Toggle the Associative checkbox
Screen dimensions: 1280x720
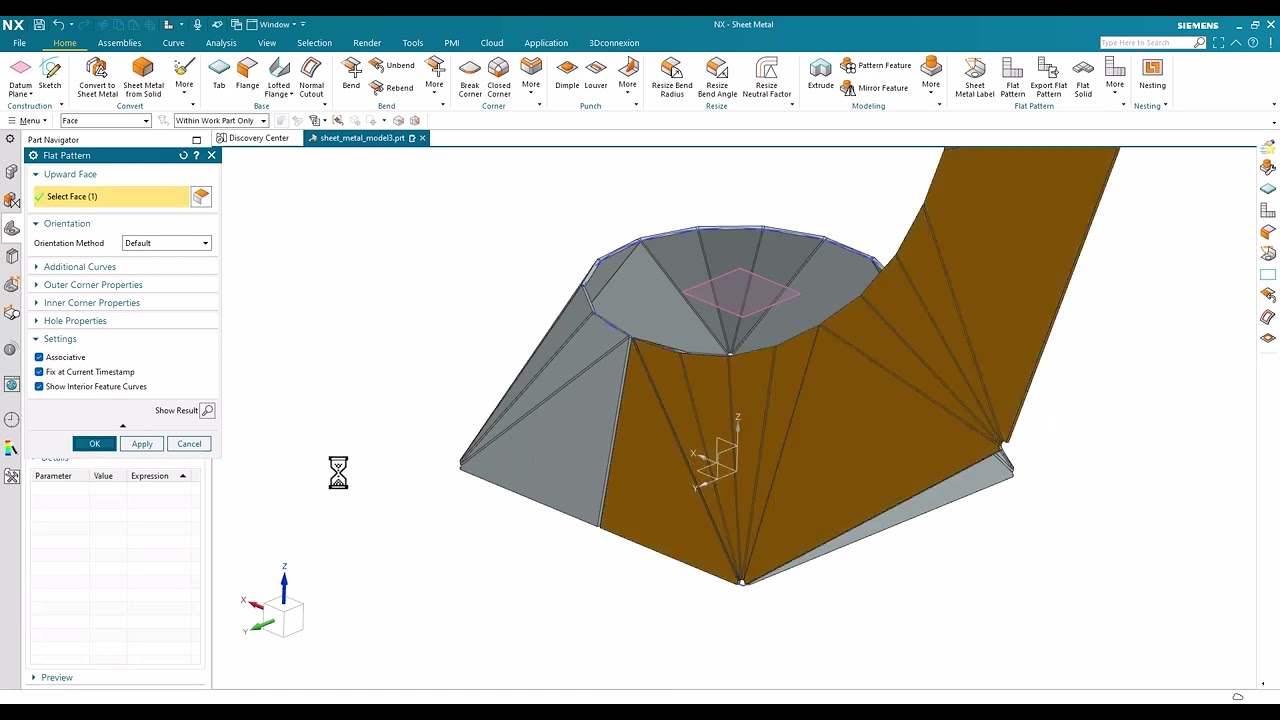tap(39, 357)
